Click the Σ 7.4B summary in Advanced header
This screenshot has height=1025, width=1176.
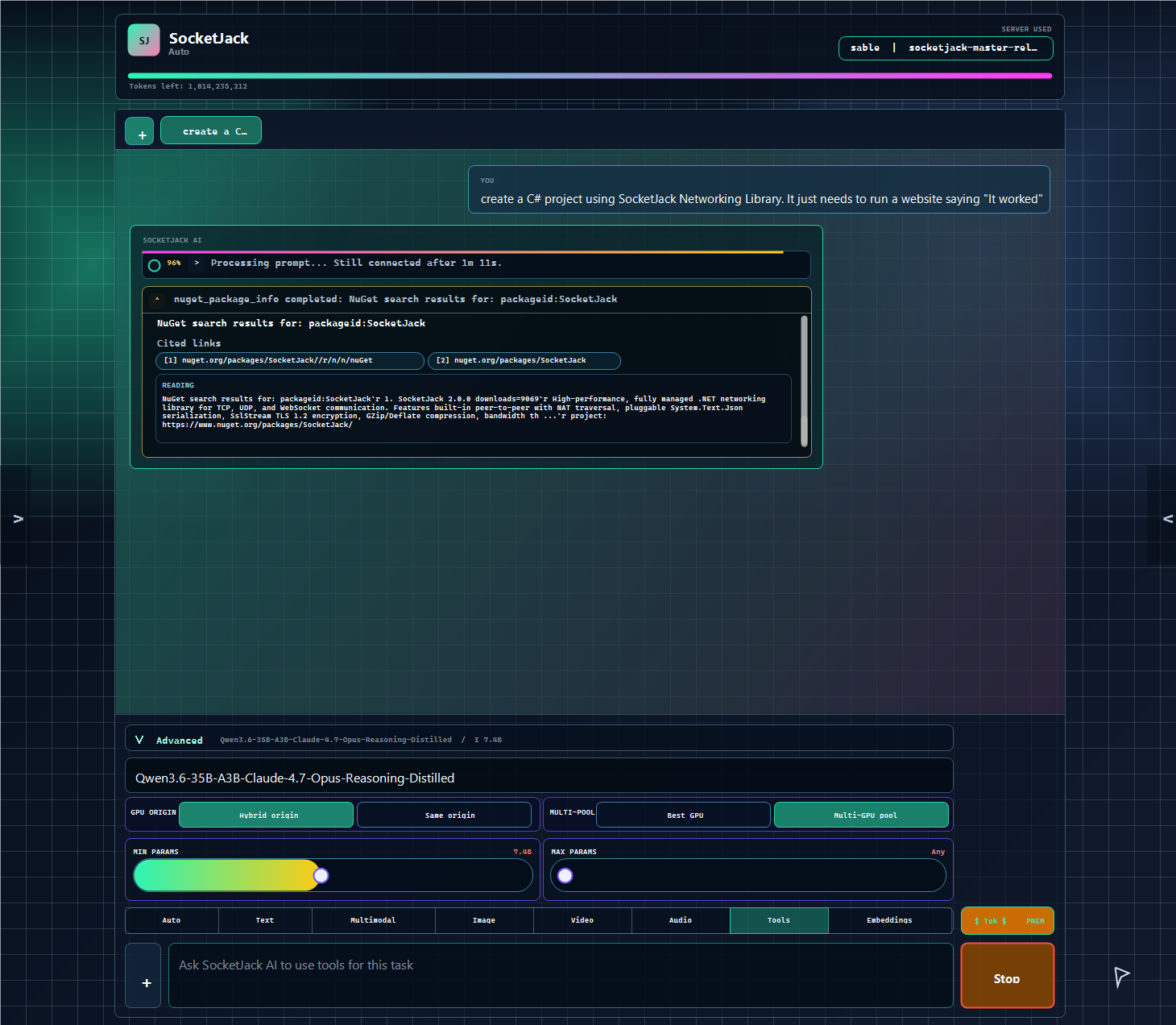[488, 740]
